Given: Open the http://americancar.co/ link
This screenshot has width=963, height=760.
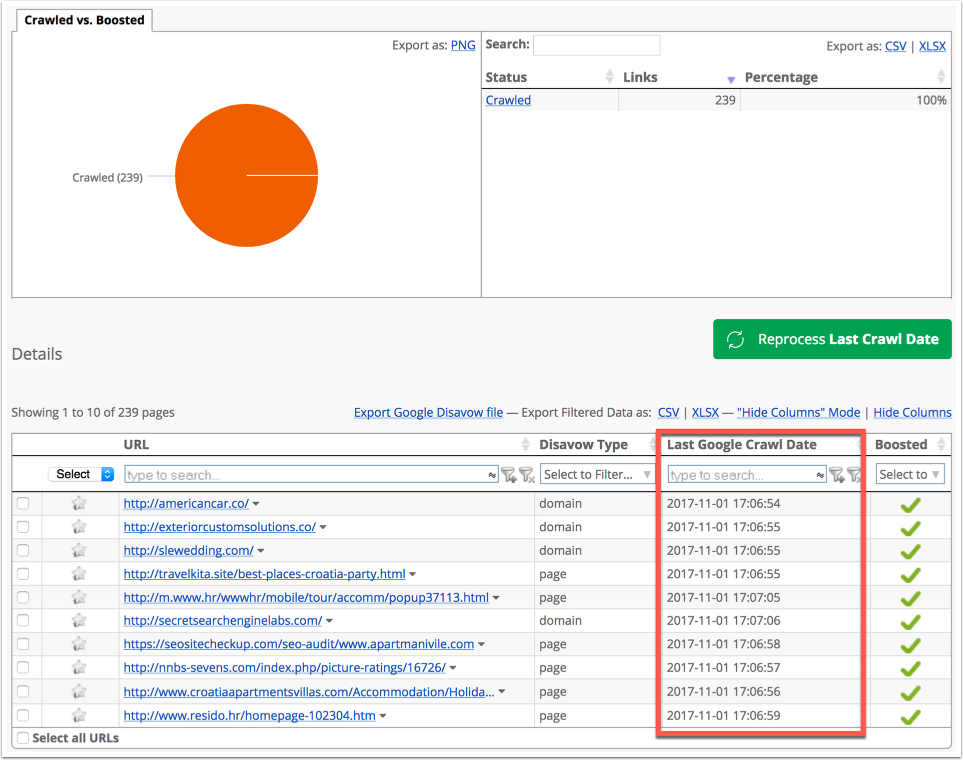Looking at the screenshot, I should tap(186, 503).
